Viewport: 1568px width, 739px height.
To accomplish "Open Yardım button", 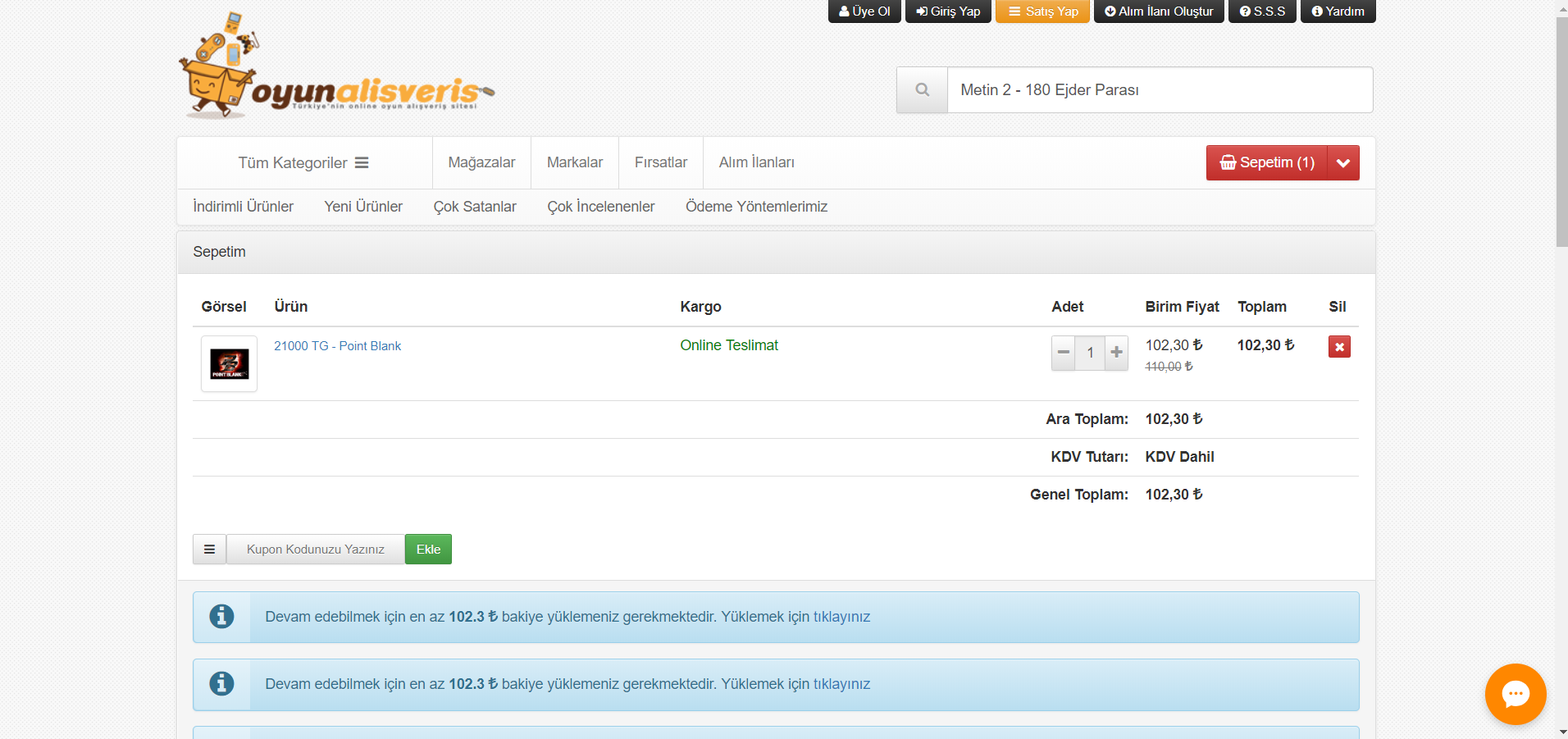I will pos(1338,11).
